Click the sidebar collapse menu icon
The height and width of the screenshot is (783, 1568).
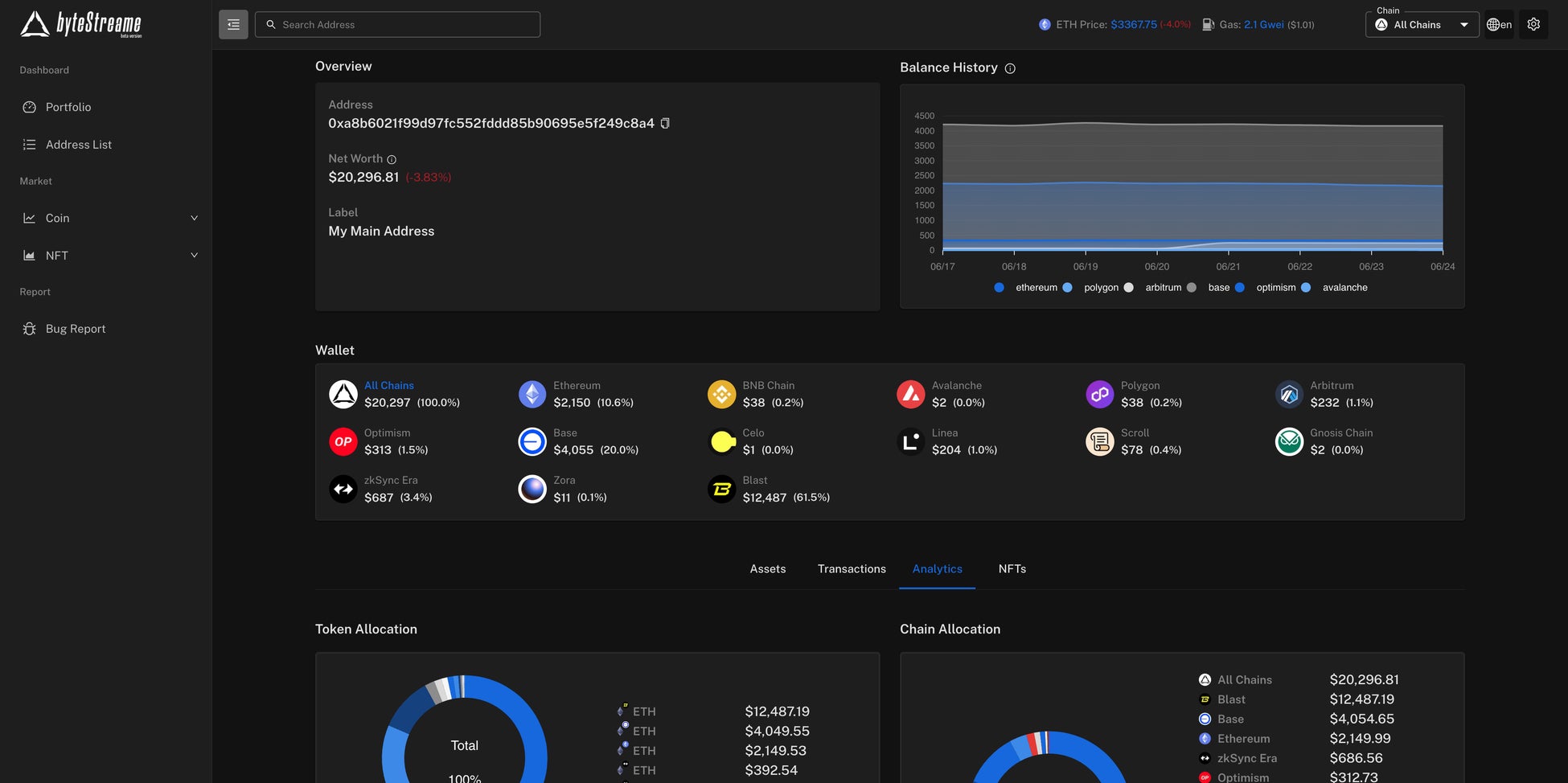coord(233,24)
